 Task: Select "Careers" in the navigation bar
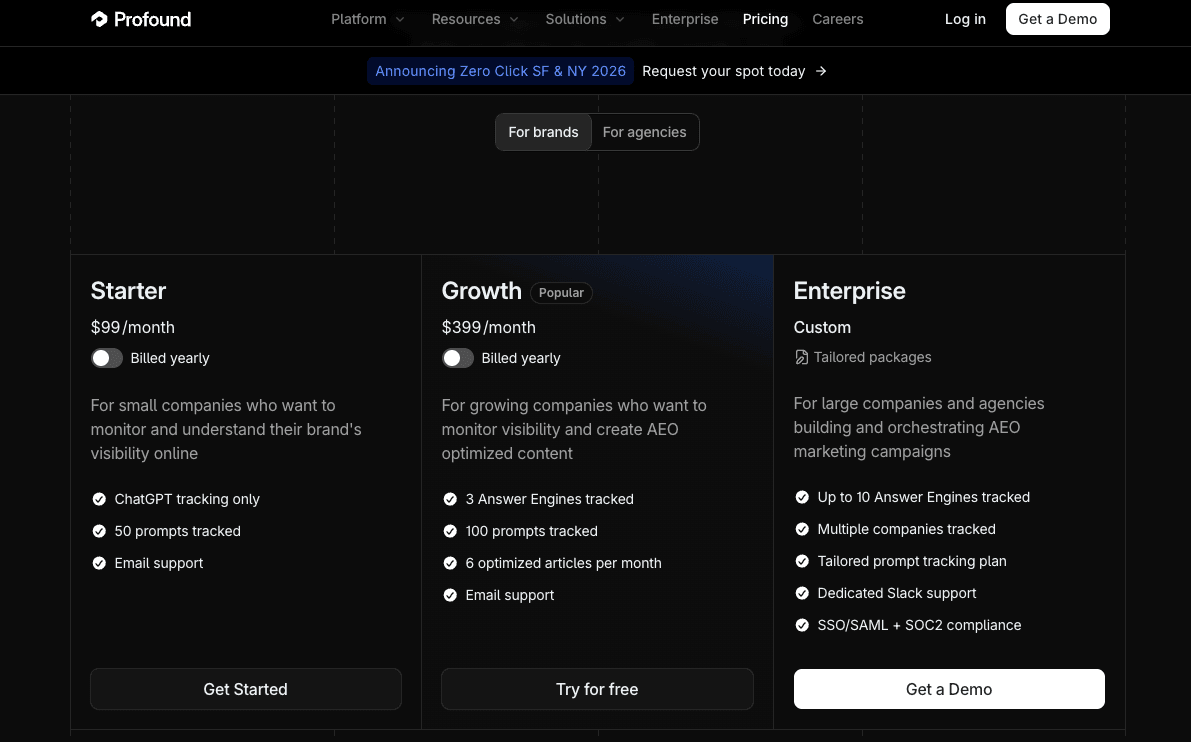tap(837, 19)
